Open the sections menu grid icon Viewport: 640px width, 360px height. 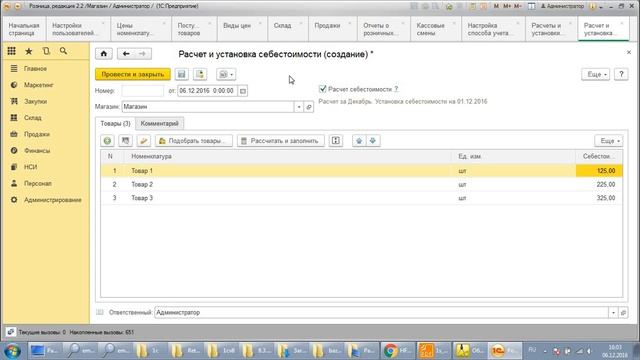tap(11, 51)
